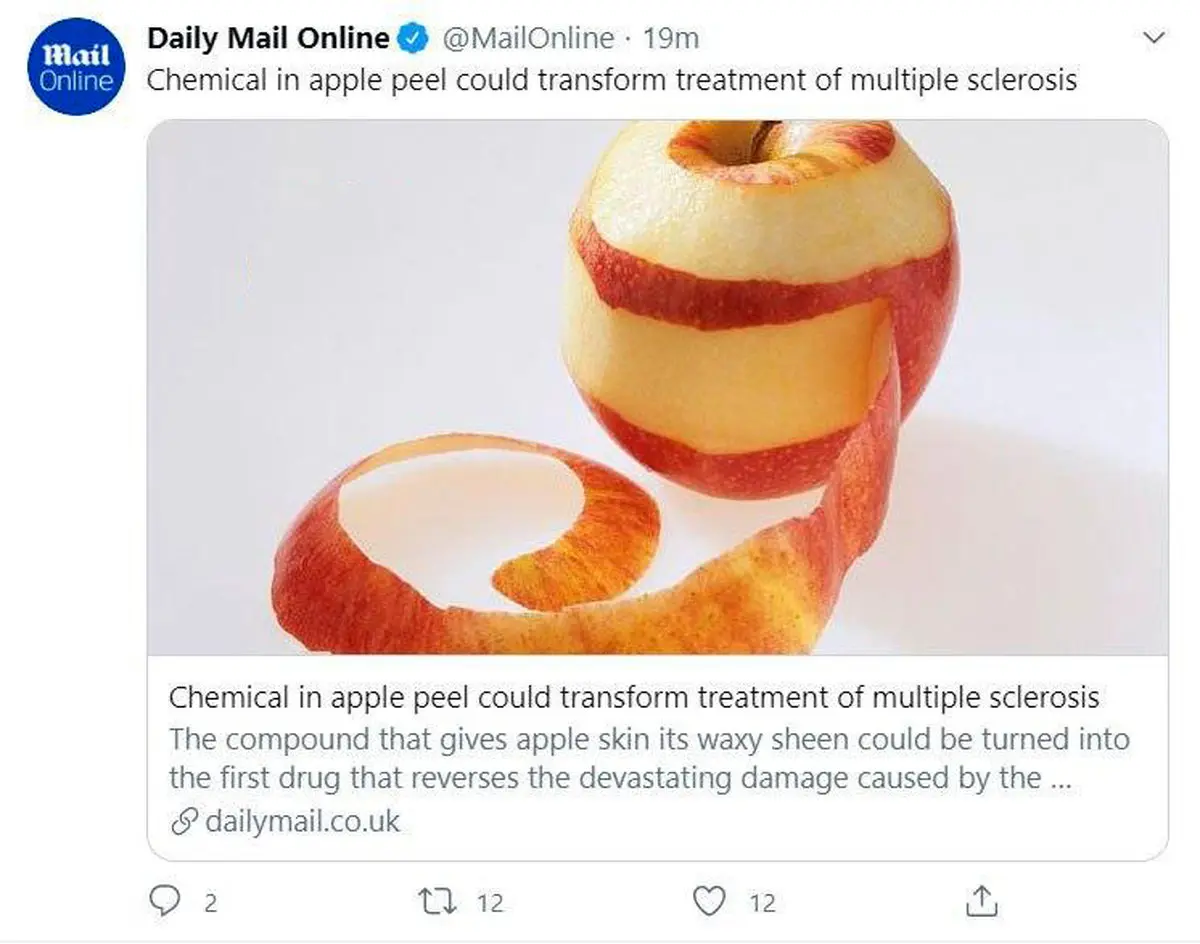Click the reply count of 2
The width and height of the screenshot is (1200, 944).
[x=210, y=903]
